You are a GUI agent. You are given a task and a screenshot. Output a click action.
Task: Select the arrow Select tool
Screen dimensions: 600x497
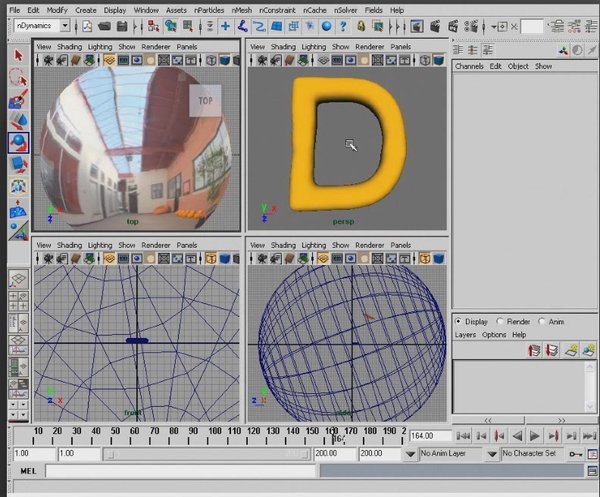[18, 53]
